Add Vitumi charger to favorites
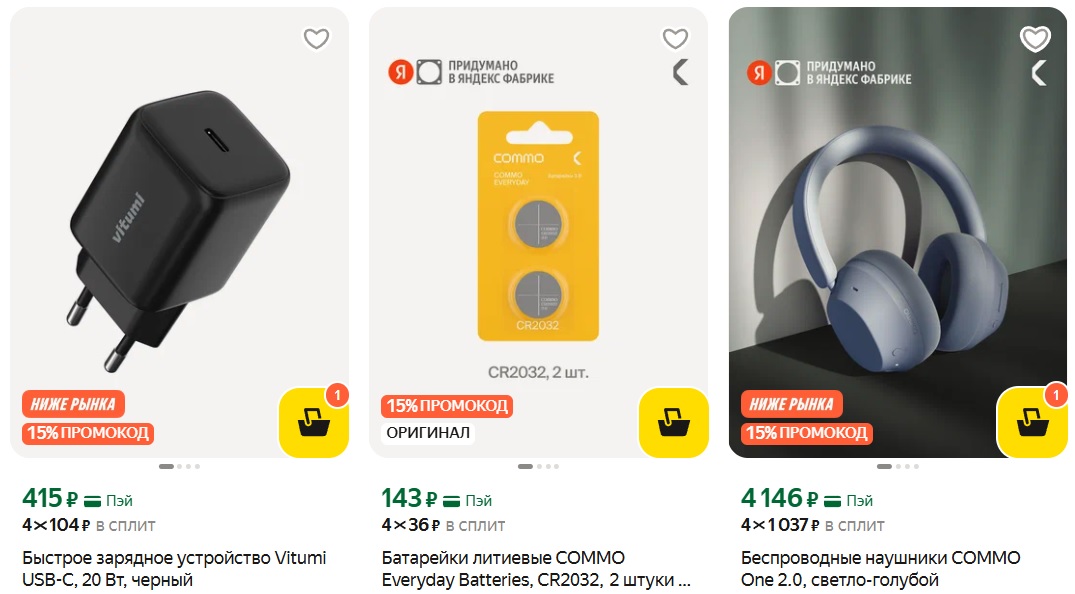 pyautogui.click(x=316, y=39)
